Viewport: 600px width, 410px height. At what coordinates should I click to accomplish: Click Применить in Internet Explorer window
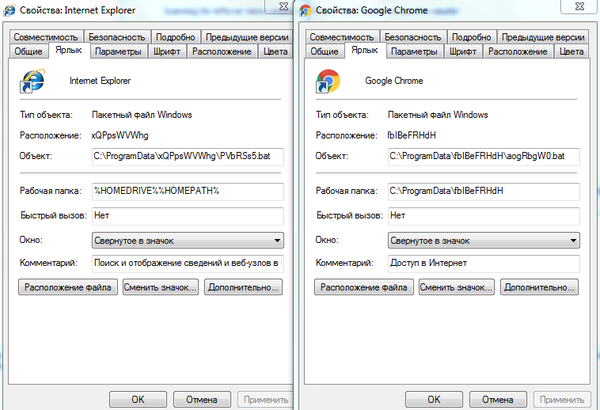266,400
